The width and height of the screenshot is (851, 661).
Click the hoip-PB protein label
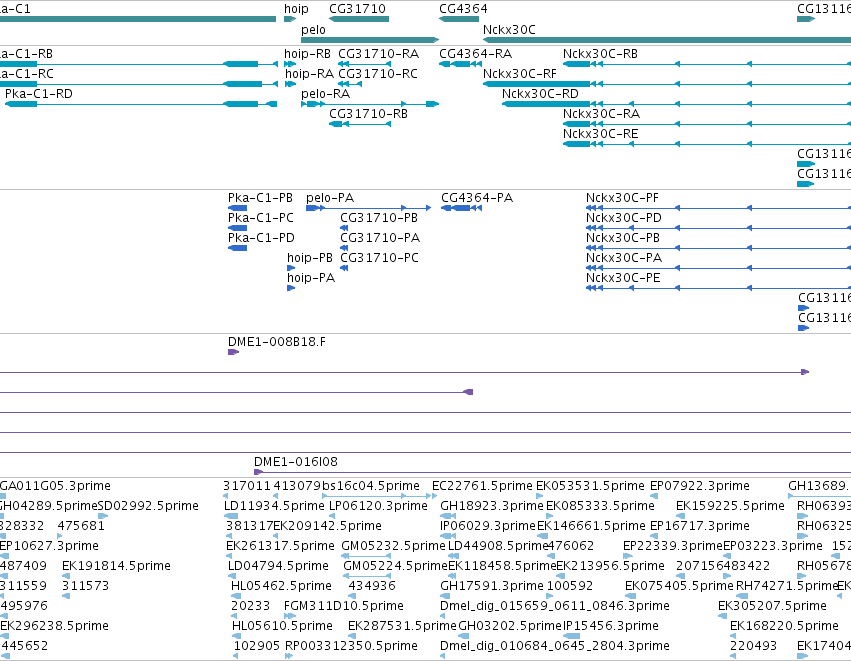coord(310,258)
